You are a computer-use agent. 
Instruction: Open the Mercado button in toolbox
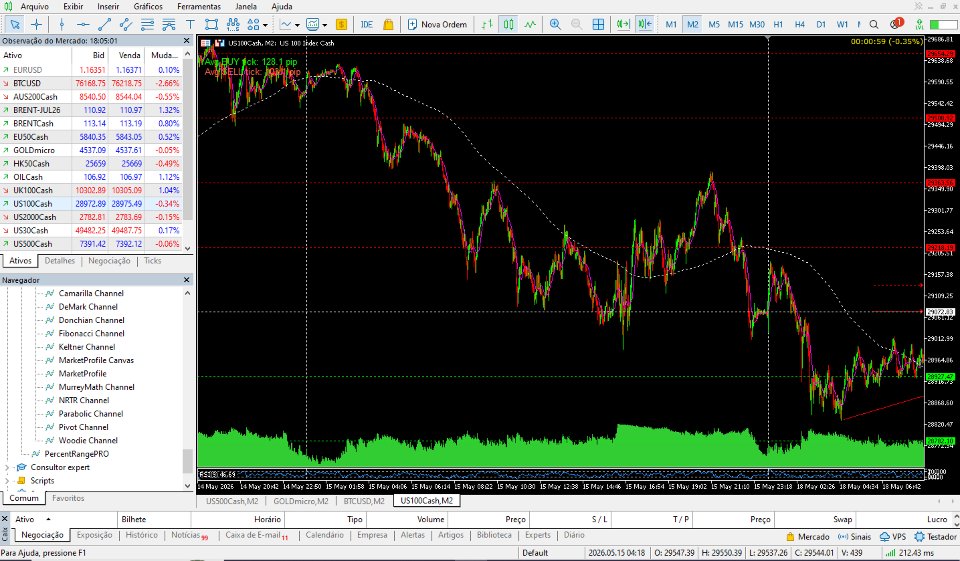(x=808, y=537)
